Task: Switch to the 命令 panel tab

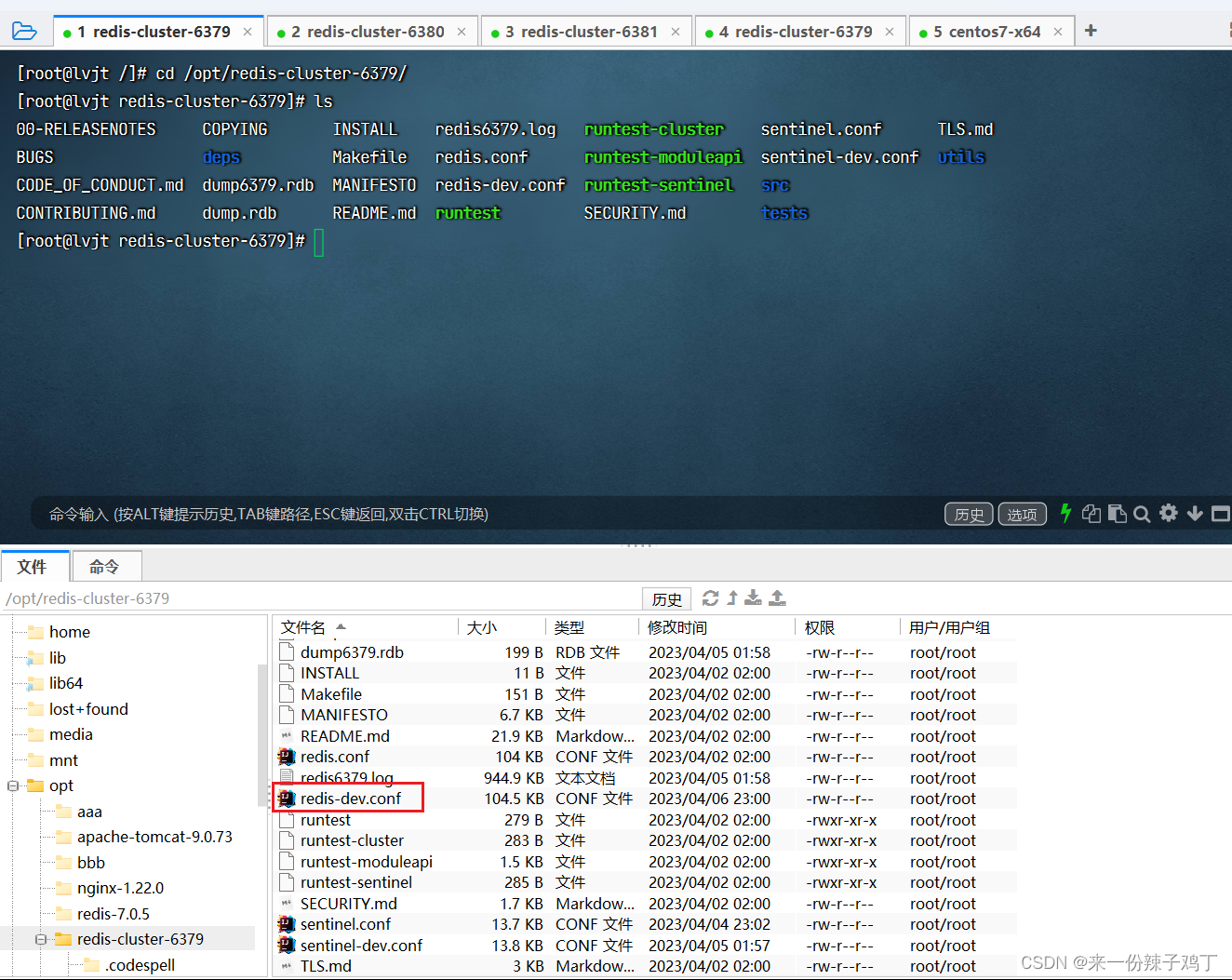Action: pyautogui.click(x=105, y=567)
